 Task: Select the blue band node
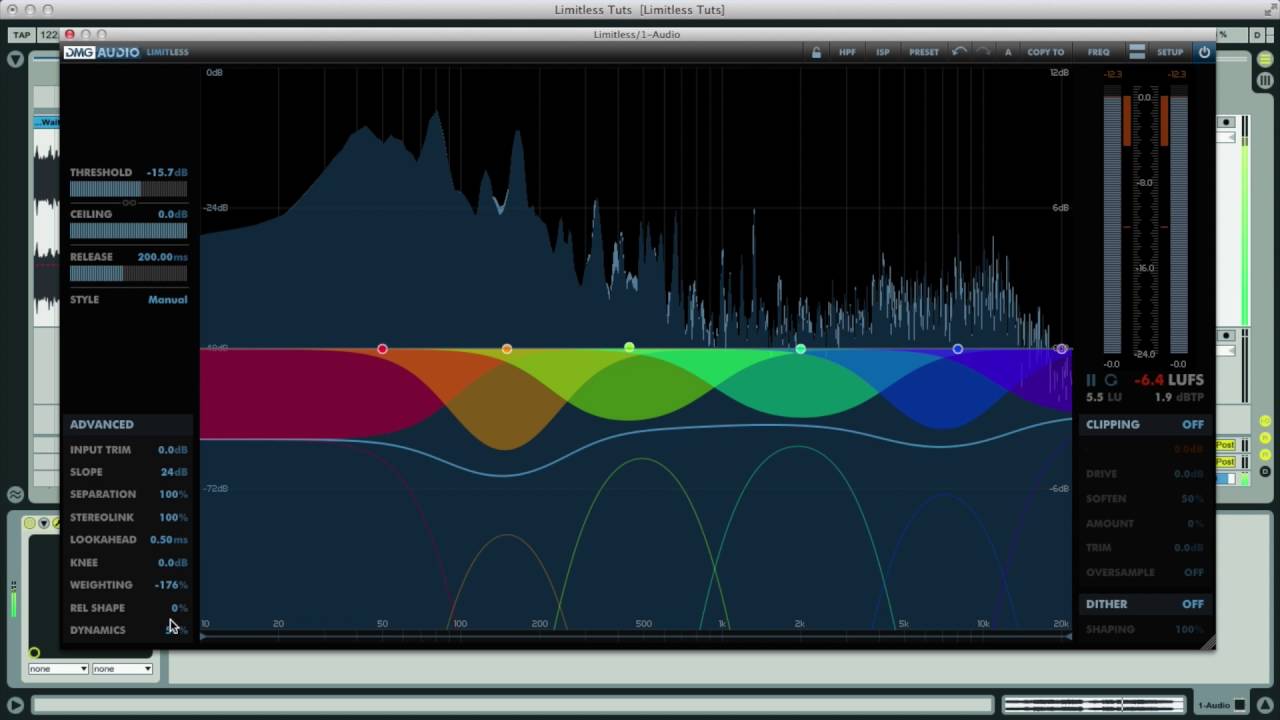pos(958,349)
